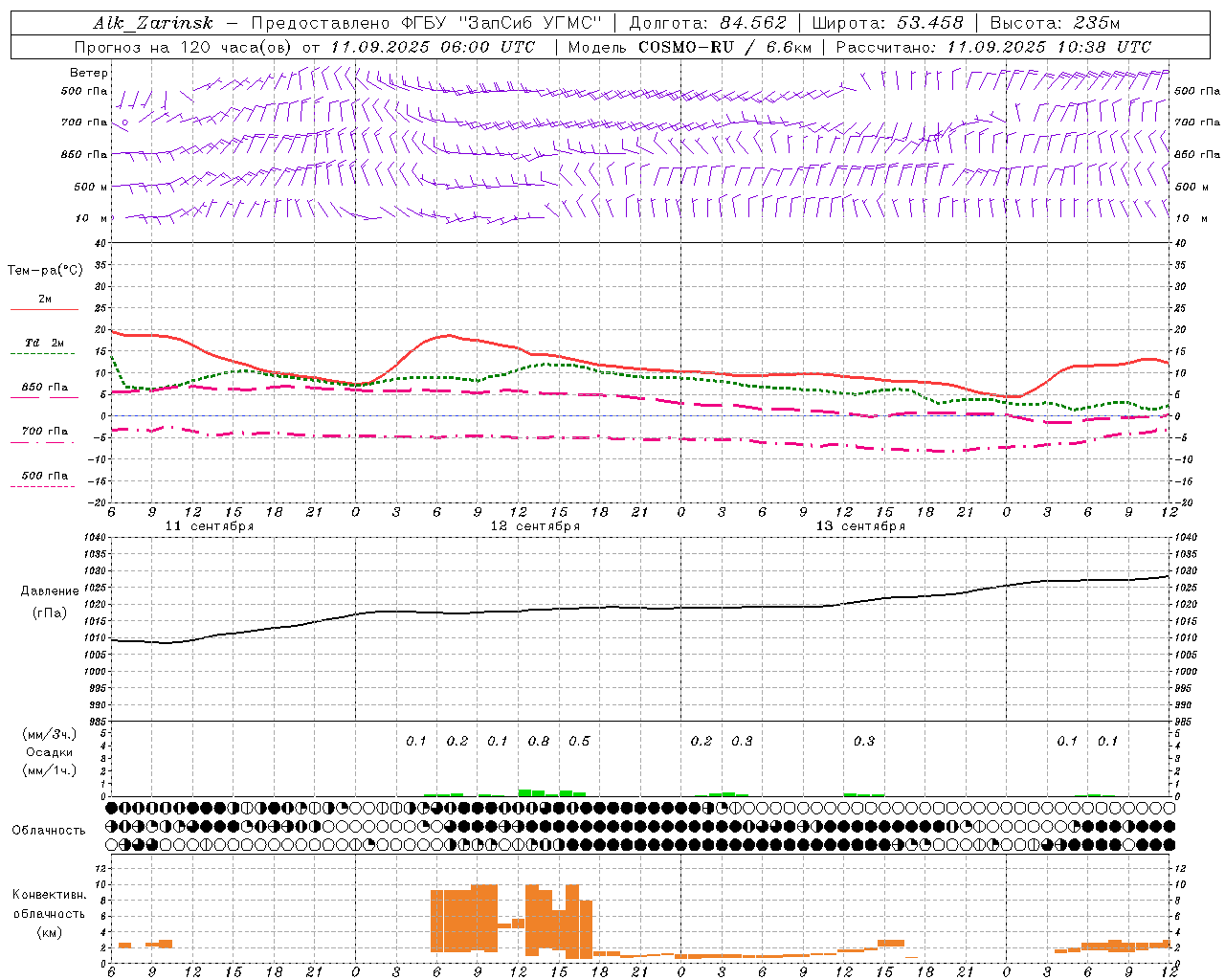The height and width of the screenshot is (980, 1225).
Task: Click the 12 сентября date label
Action: (x=535, y=526)
